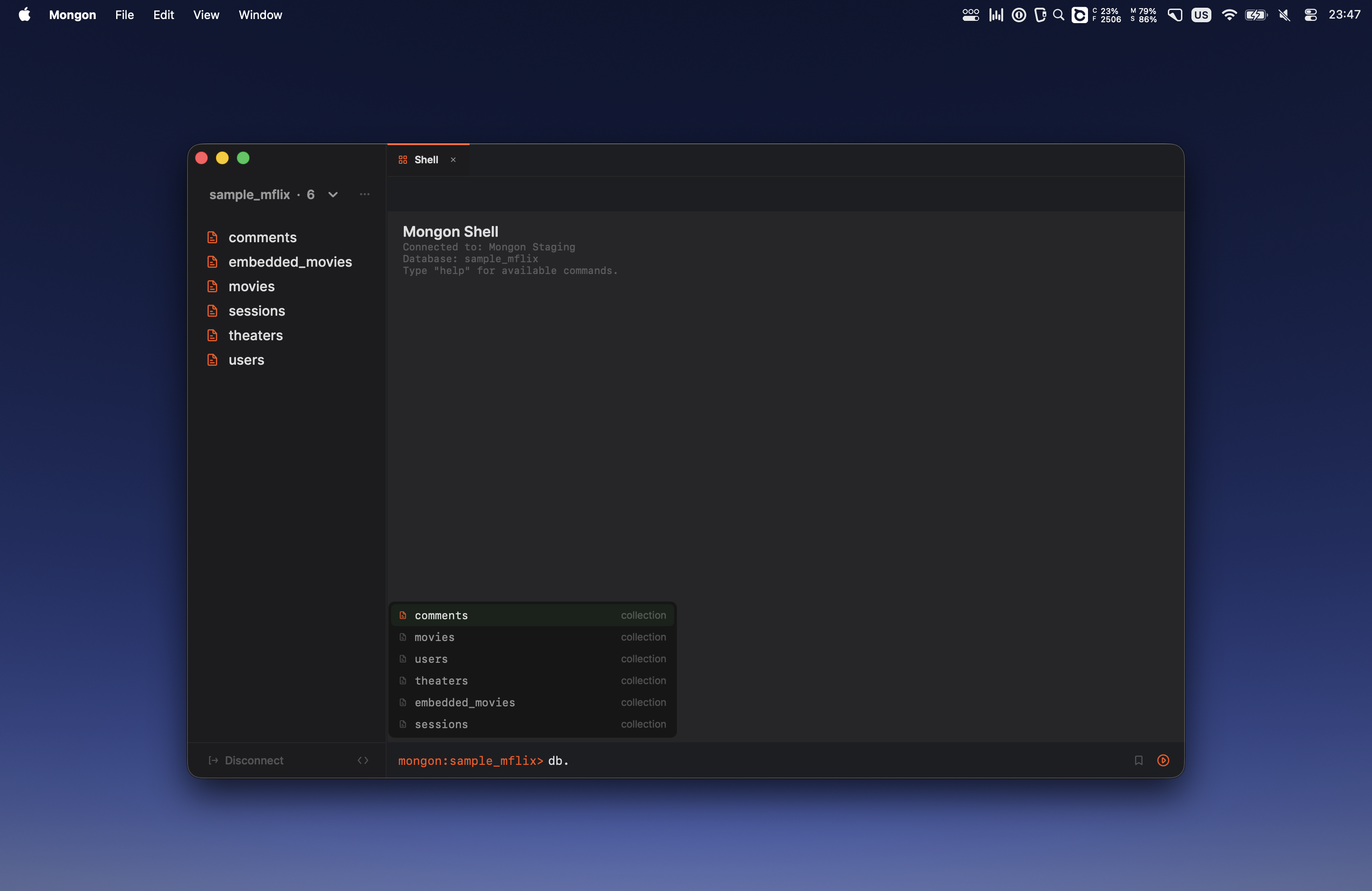Close the Shell tab
The image size is (1372, 891).
(453, 160)
